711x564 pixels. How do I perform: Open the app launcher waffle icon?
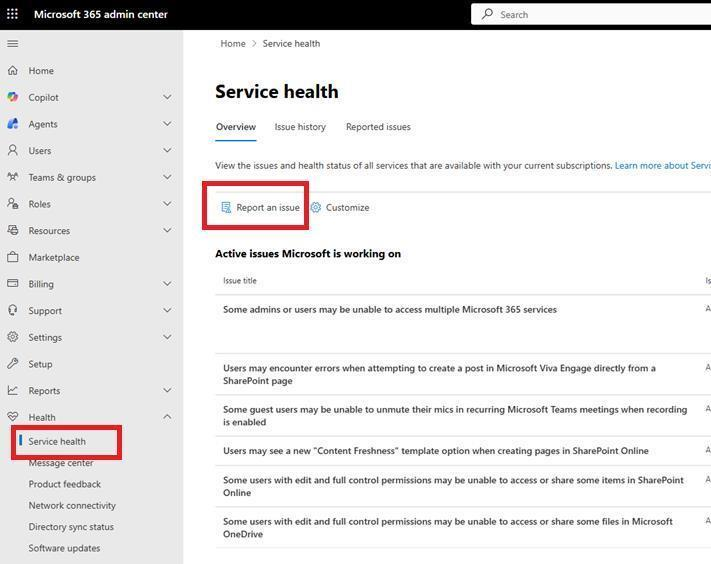(12, 14)
